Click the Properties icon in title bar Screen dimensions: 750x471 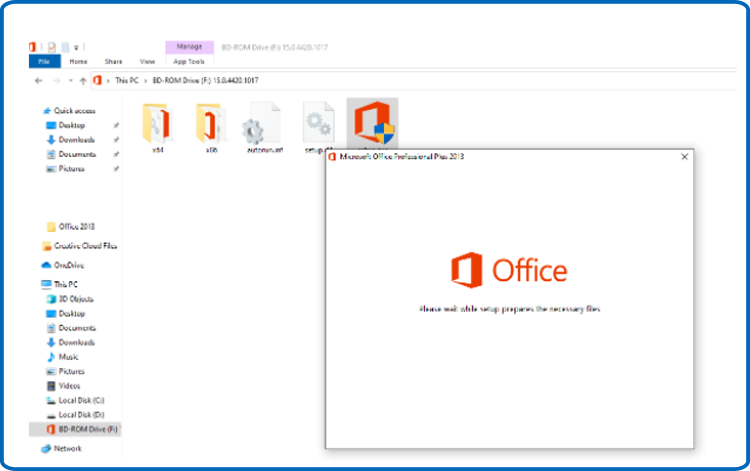pos(52,47)
